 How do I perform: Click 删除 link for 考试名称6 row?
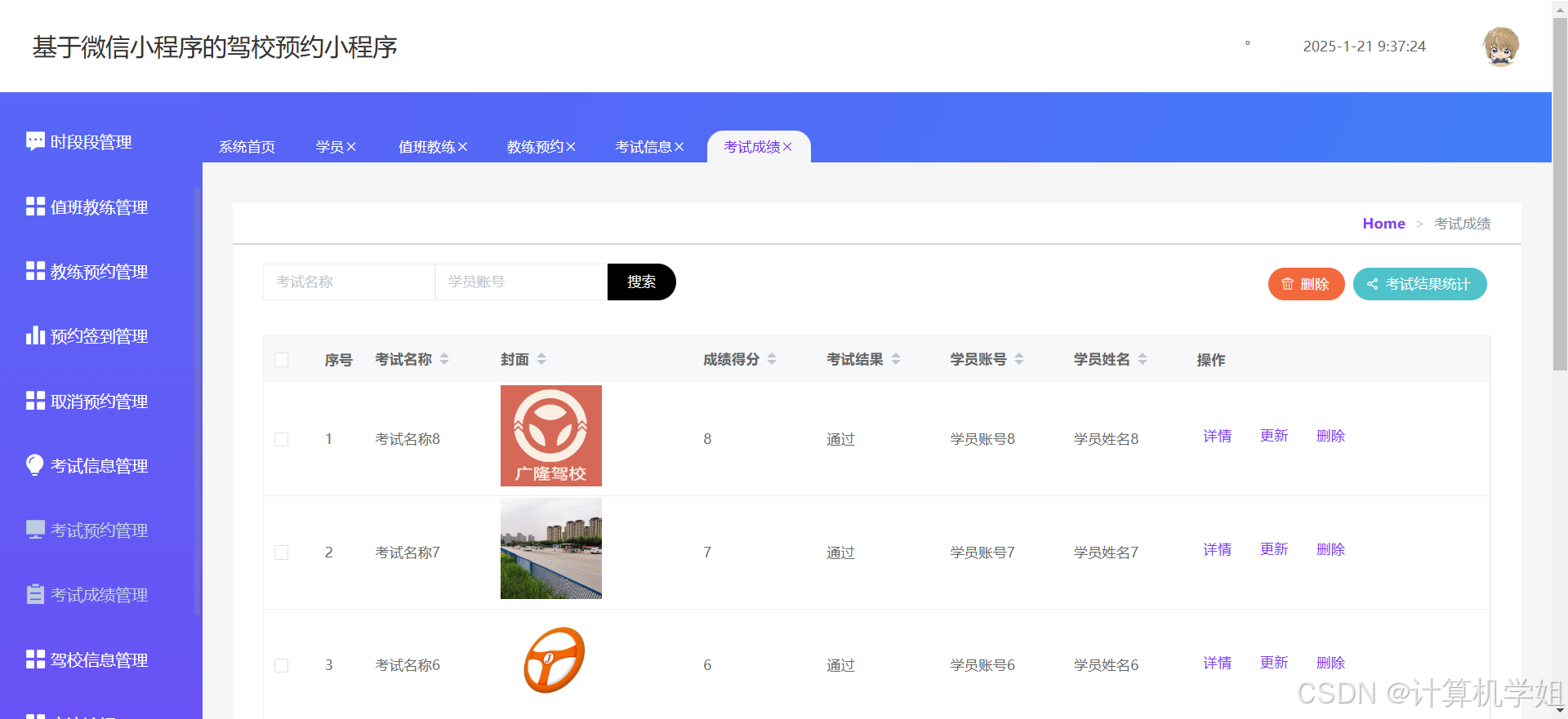[x=1330, y=664]
